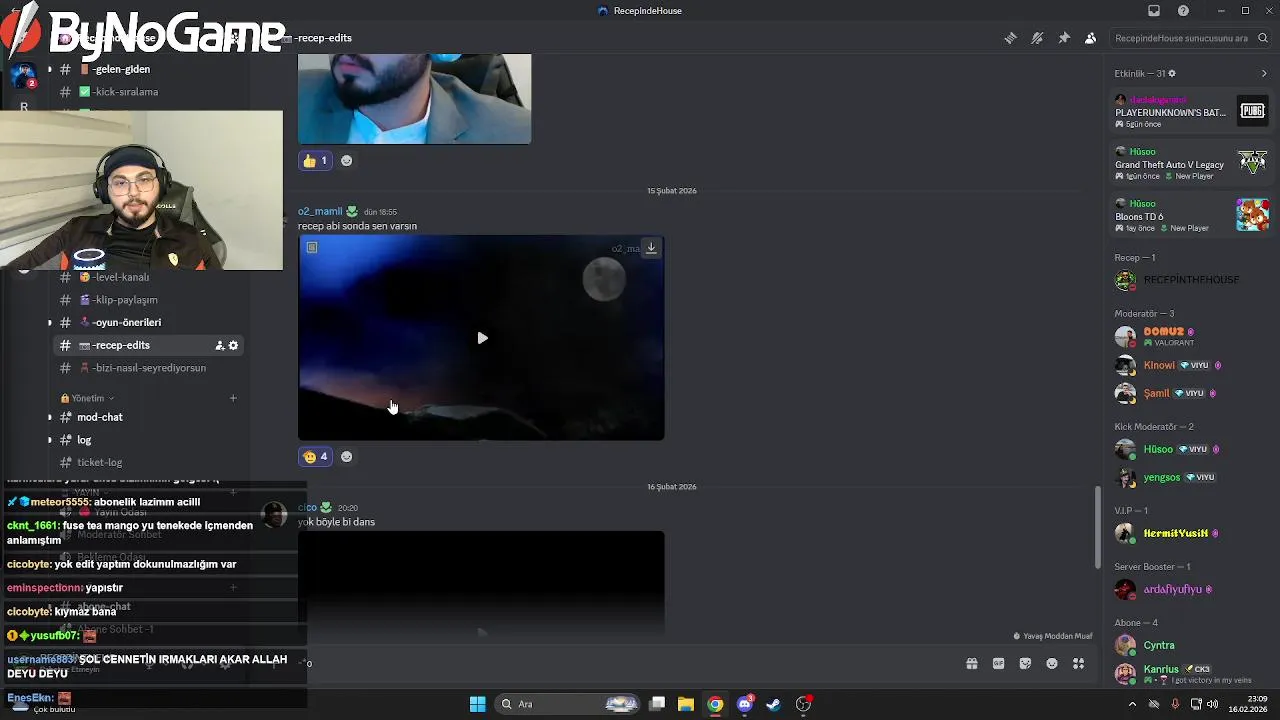Image resolution: width=1280 pixels, height=720 pixels.
Task: Add reaction beside the count 4 reaction
Action: click(346, 456)
